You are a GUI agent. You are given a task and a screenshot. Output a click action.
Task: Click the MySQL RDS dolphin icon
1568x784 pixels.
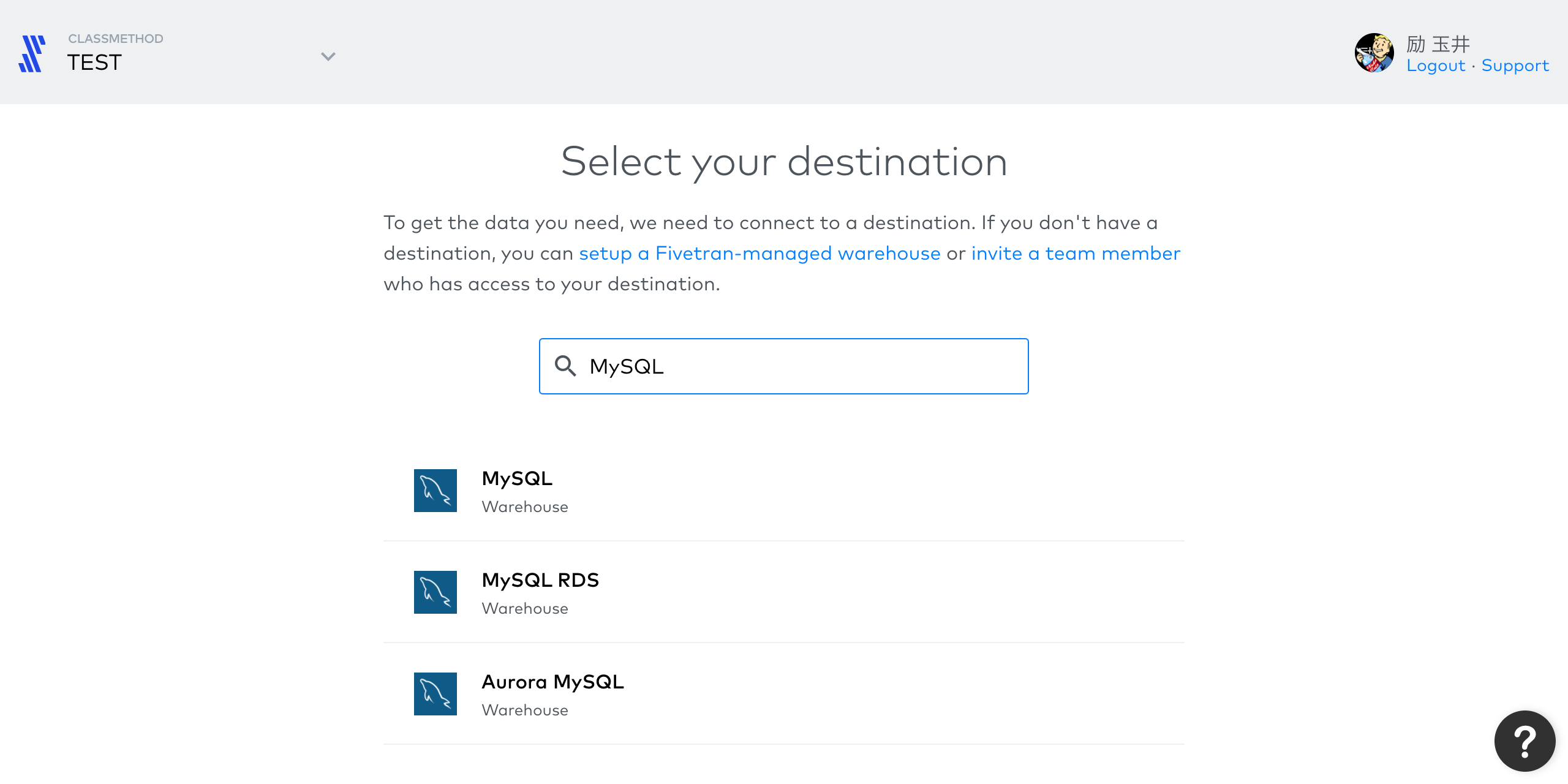pyautogui.click(x=435, y=592)
